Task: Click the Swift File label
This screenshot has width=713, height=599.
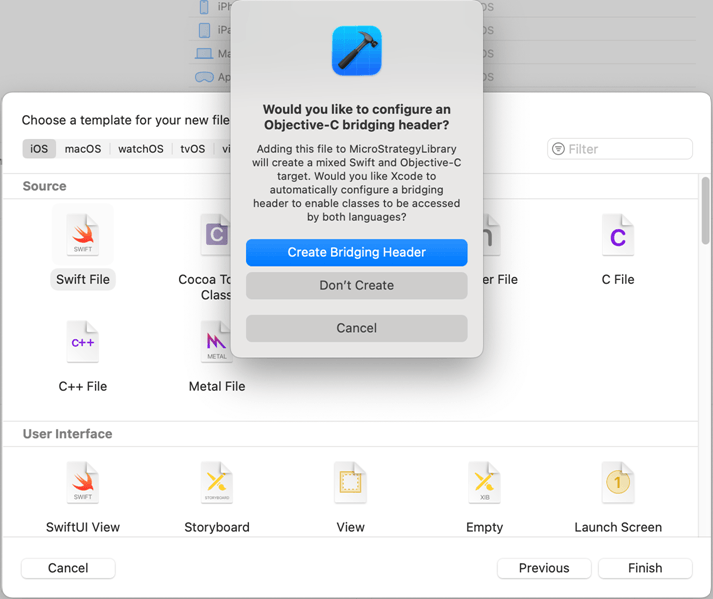Action: click(83, 279)
